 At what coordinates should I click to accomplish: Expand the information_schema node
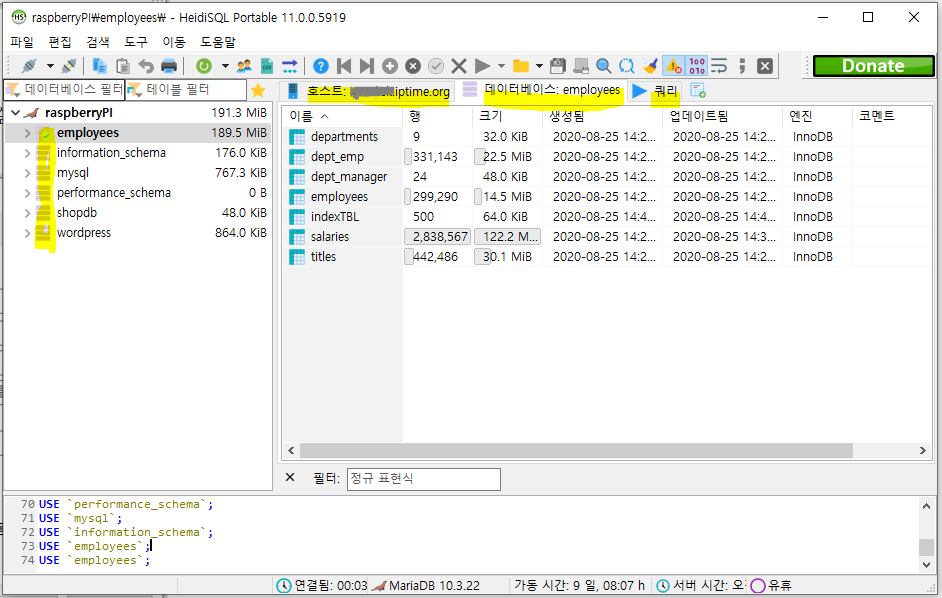point(28,153)
